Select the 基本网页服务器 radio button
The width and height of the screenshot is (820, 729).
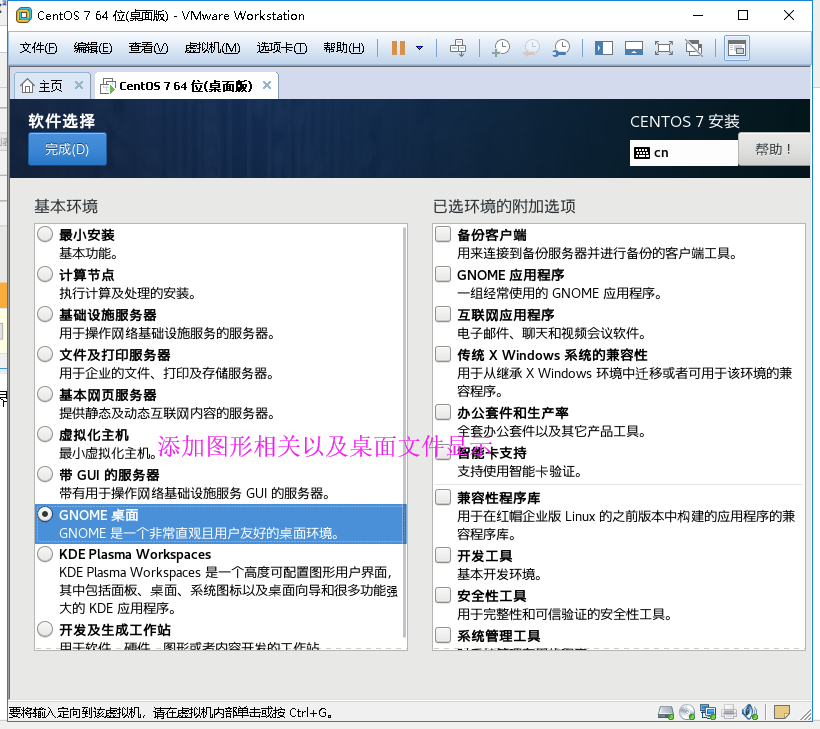click(x=45, y=394)
